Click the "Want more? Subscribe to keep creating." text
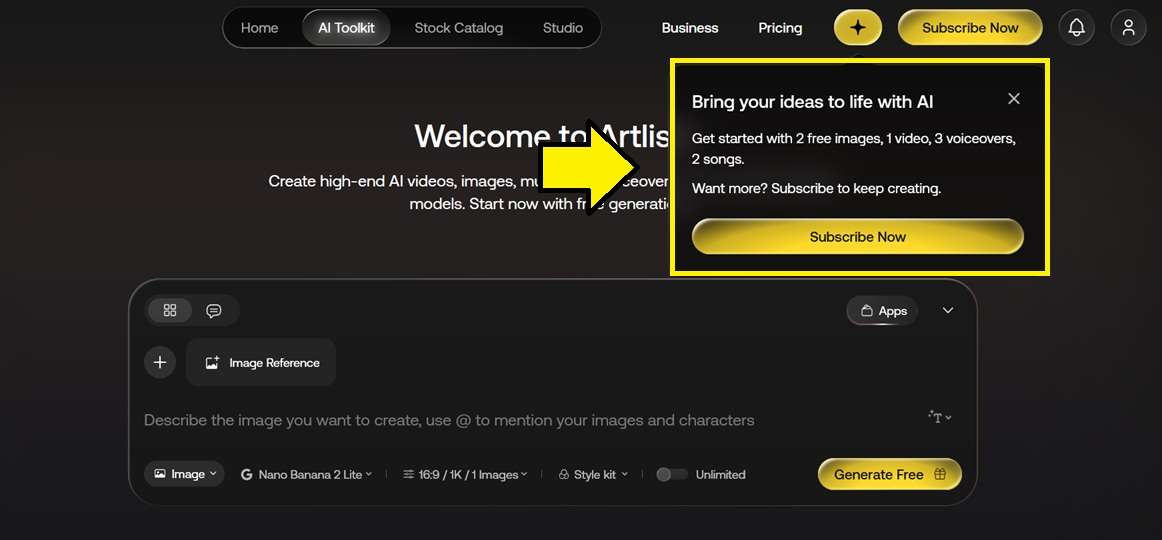The width and height of the screenshot is (1162, 540). click(x=816, y=188)
